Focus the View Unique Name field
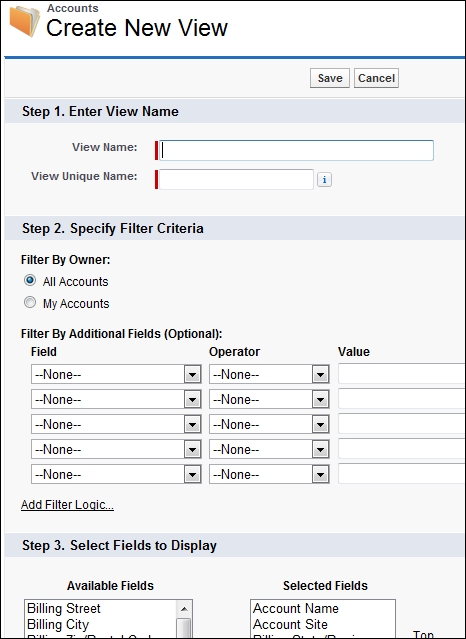Screen dimensions: 466x639 pos(236,179)
